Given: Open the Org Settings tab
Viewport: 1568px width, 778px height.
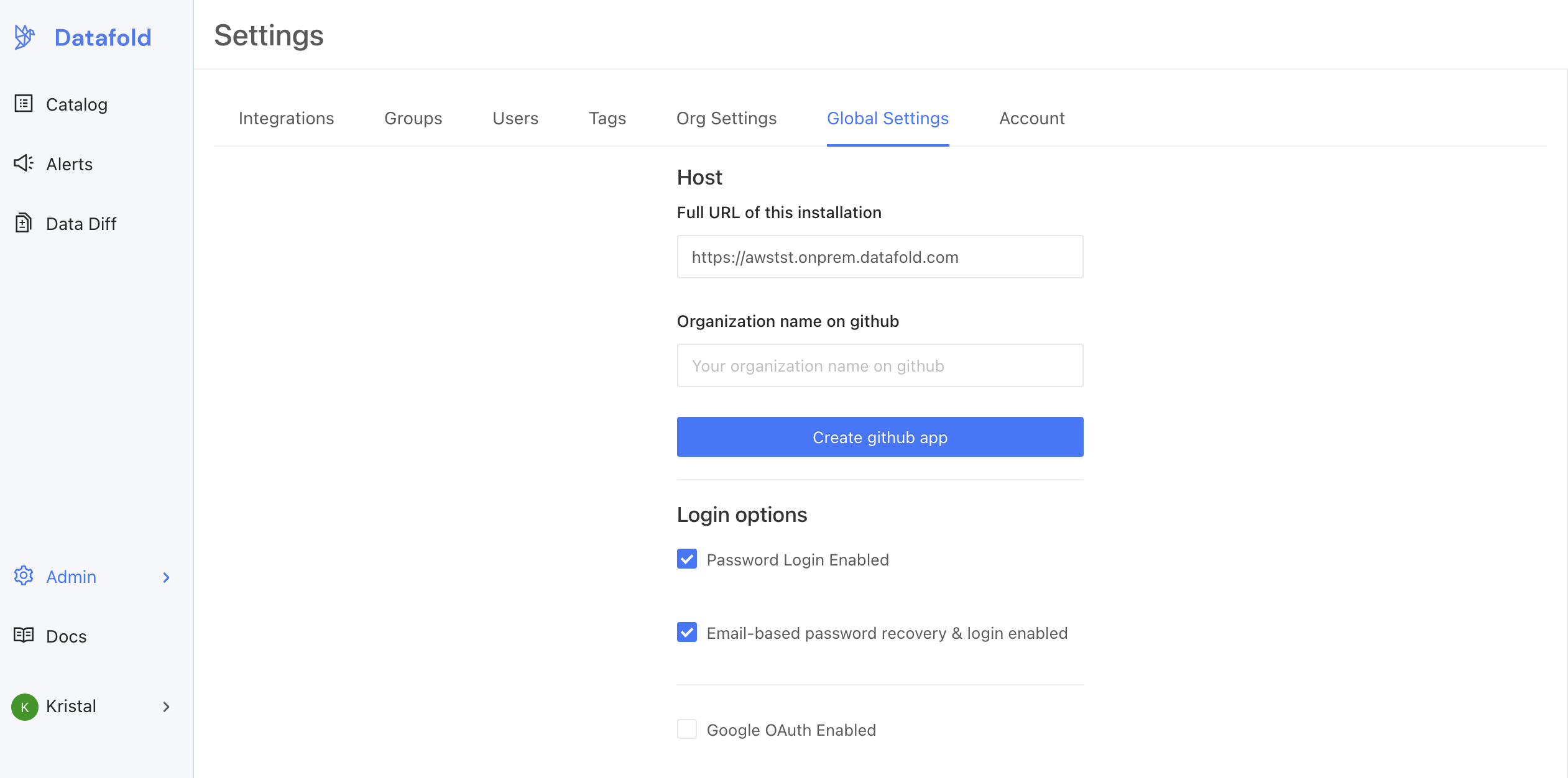Looking at the screenshot, I should pos(726,118).
